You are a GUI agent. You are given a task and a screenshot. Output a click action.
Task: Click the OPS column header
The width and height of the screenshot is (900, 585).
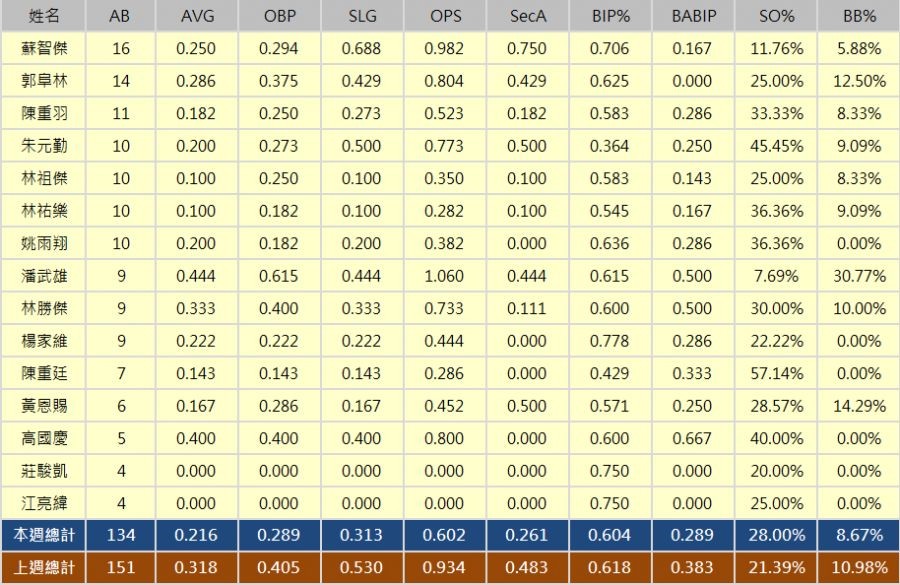click(445, 16)
